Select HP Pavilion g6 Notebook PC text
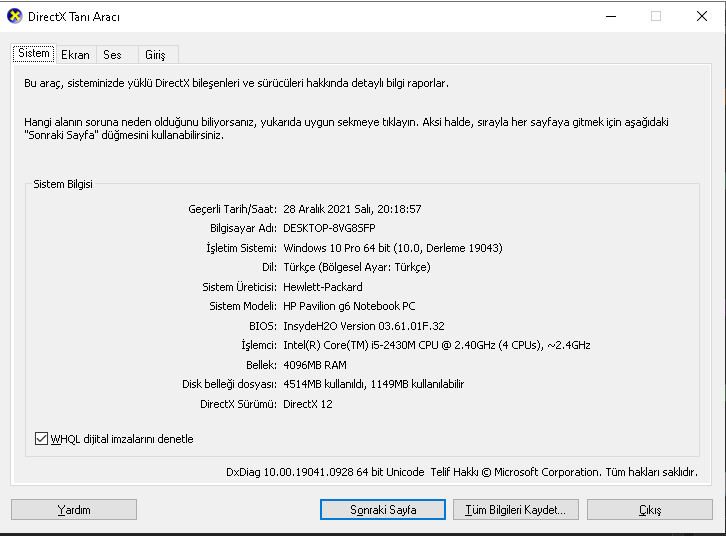Image resolution: width=726 pixels, height=536 pixels. (x=349, y=306)
